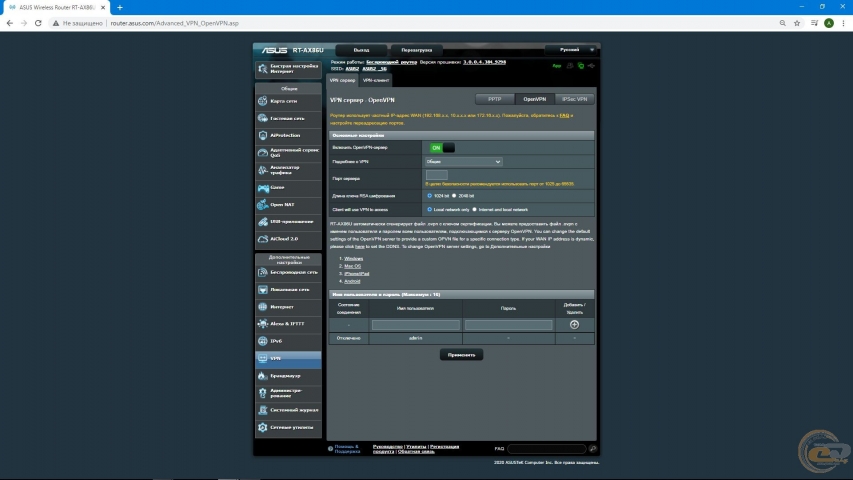Click the 'admin' username table cell
This screenshot has height=480, width=853.
pyautogui.click(x=416, y=338)
